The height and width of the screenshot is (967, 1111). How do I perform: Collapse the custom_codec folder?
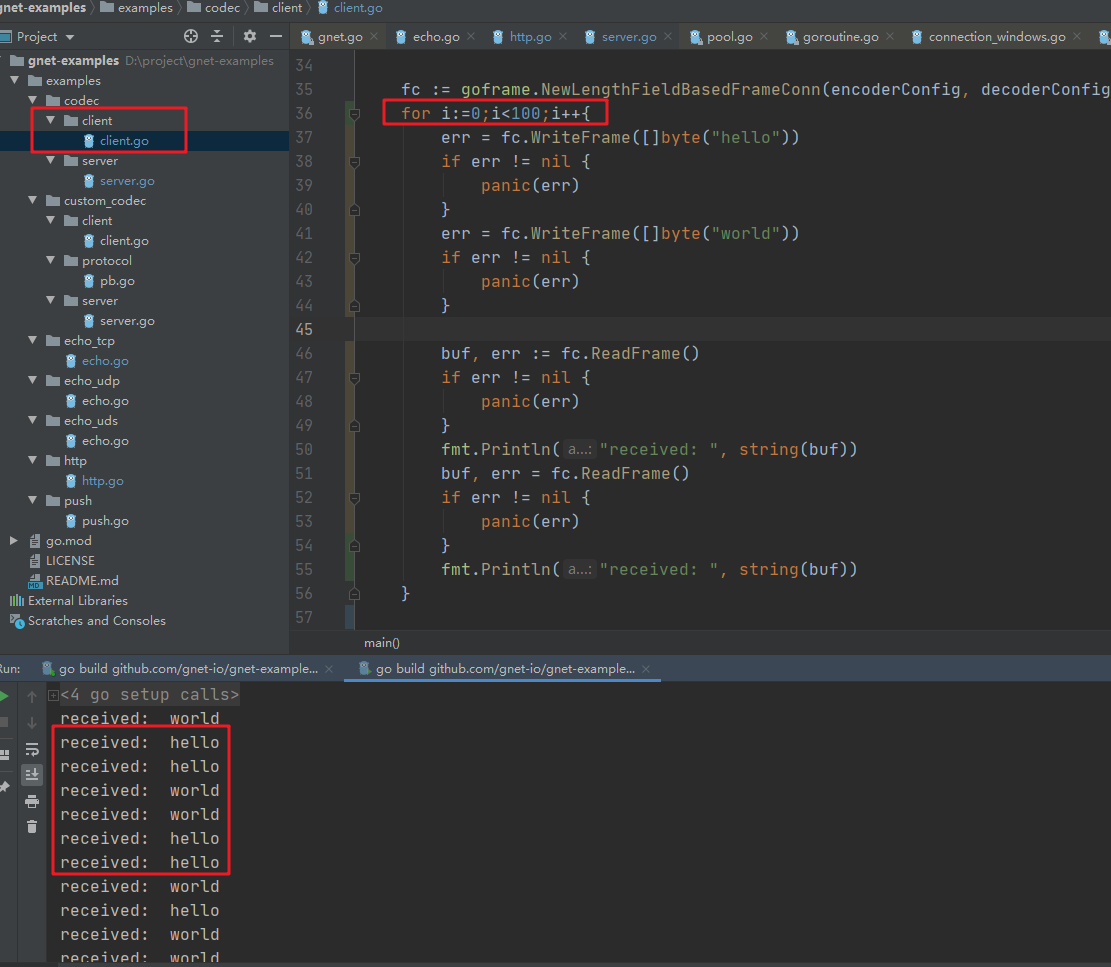click(34, 200)
